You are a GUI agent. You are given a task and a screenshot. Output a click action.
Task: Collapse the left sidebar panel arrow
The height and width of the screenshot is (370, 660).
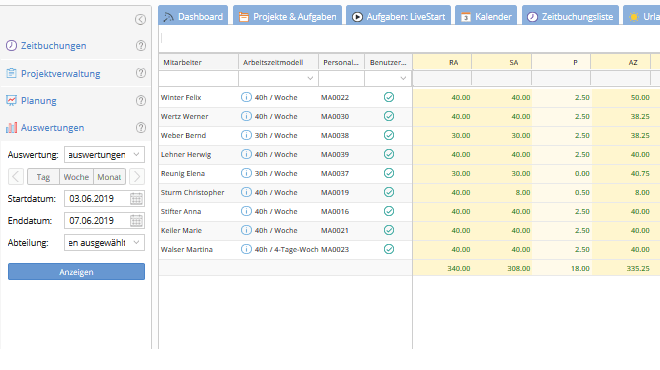(x=140, y=19)
